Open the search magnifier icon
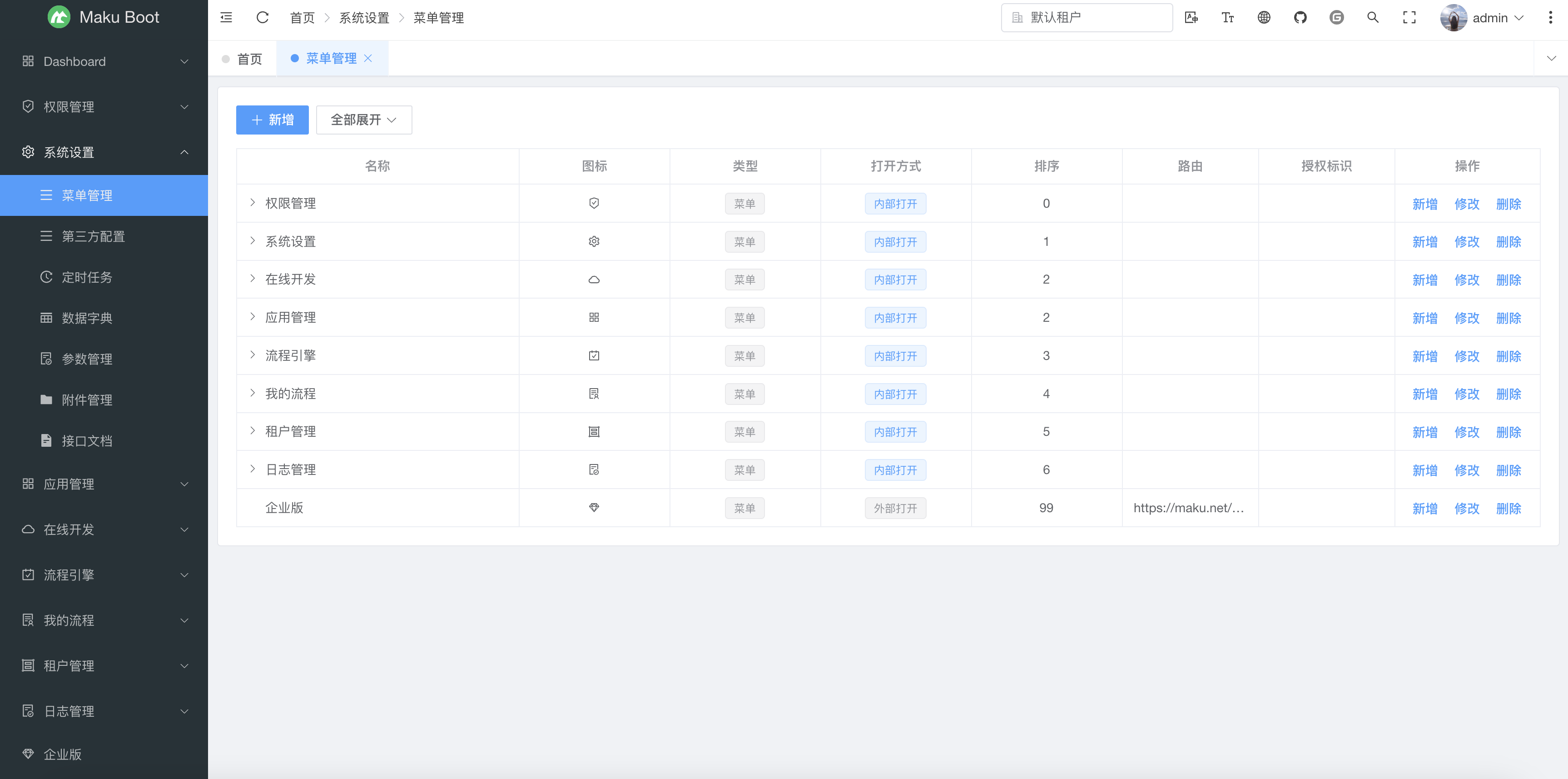Image resolution: width=1568 pixels, height=779 pixels. 1373,18
